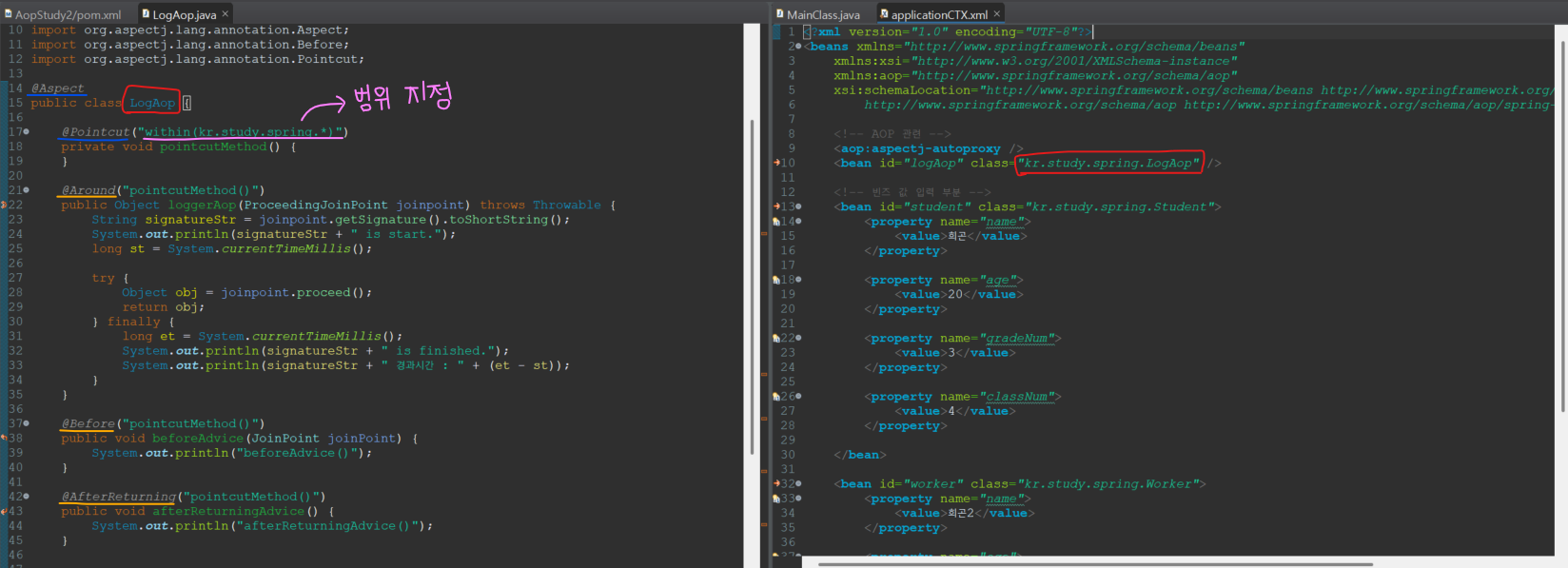1568x568 pixels.
Task: Collapse the gradeNum property fold at line 22
Action: point(799,338)
